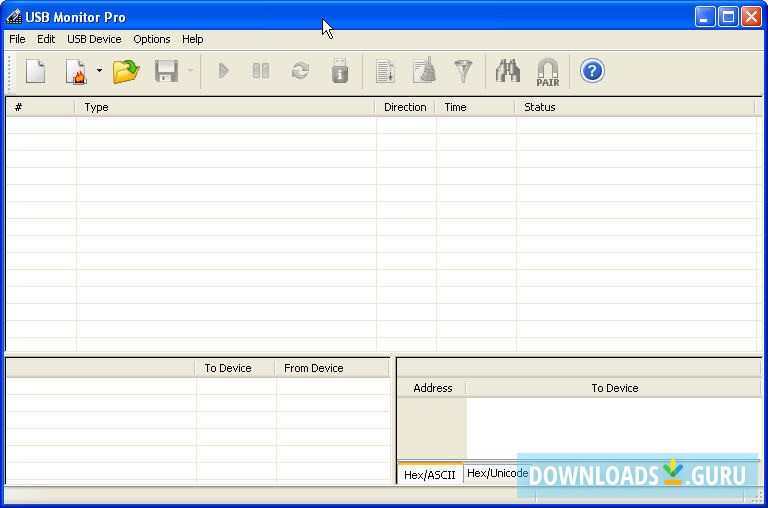The height and width of the screenshot is (508, 768).
Task: Open a file using the folder icon
Action: pos(126,72)
